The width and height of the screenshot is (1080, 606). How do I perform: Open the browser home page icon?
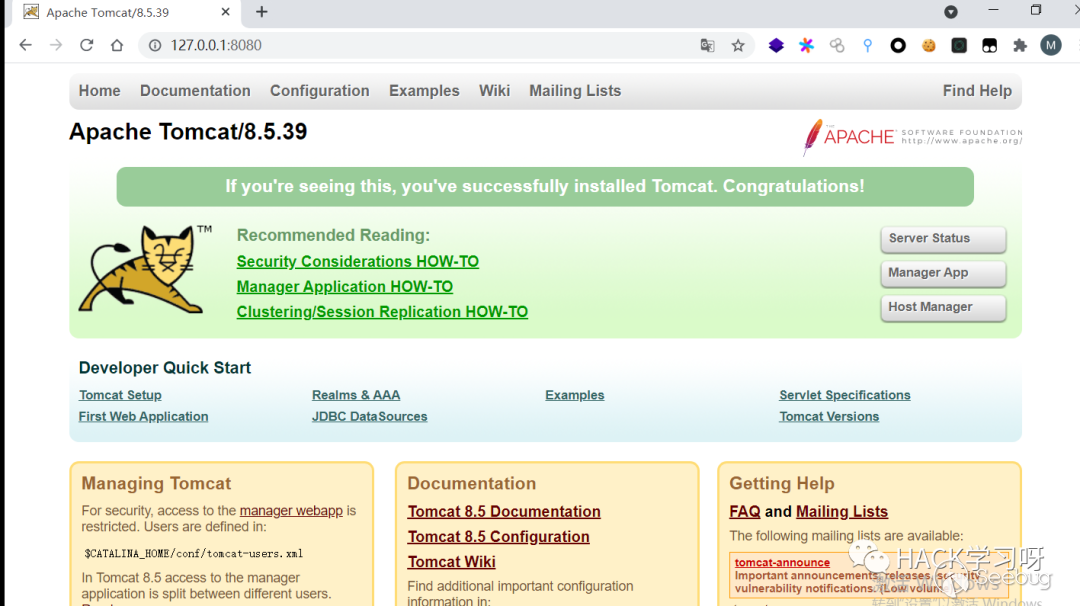(116, 45)
